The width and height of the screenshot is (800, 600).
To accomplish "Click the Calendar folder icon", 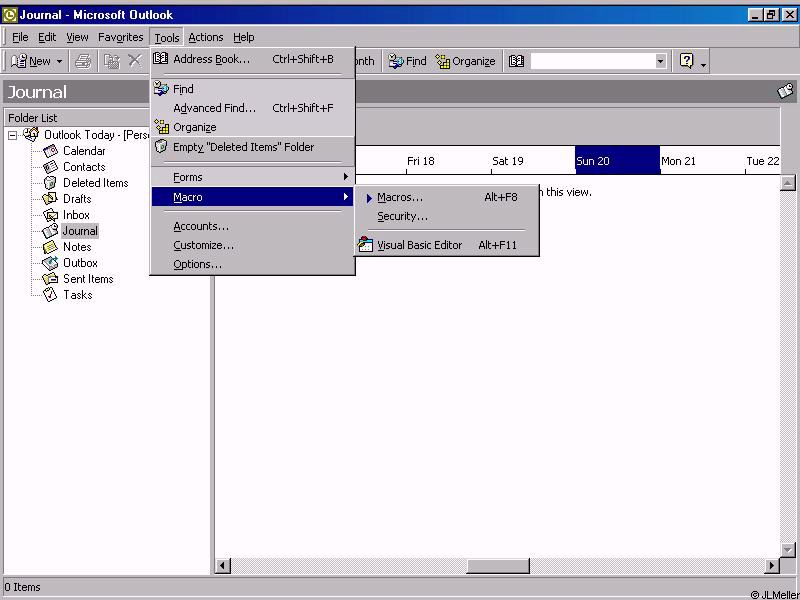I will point(51,151).
